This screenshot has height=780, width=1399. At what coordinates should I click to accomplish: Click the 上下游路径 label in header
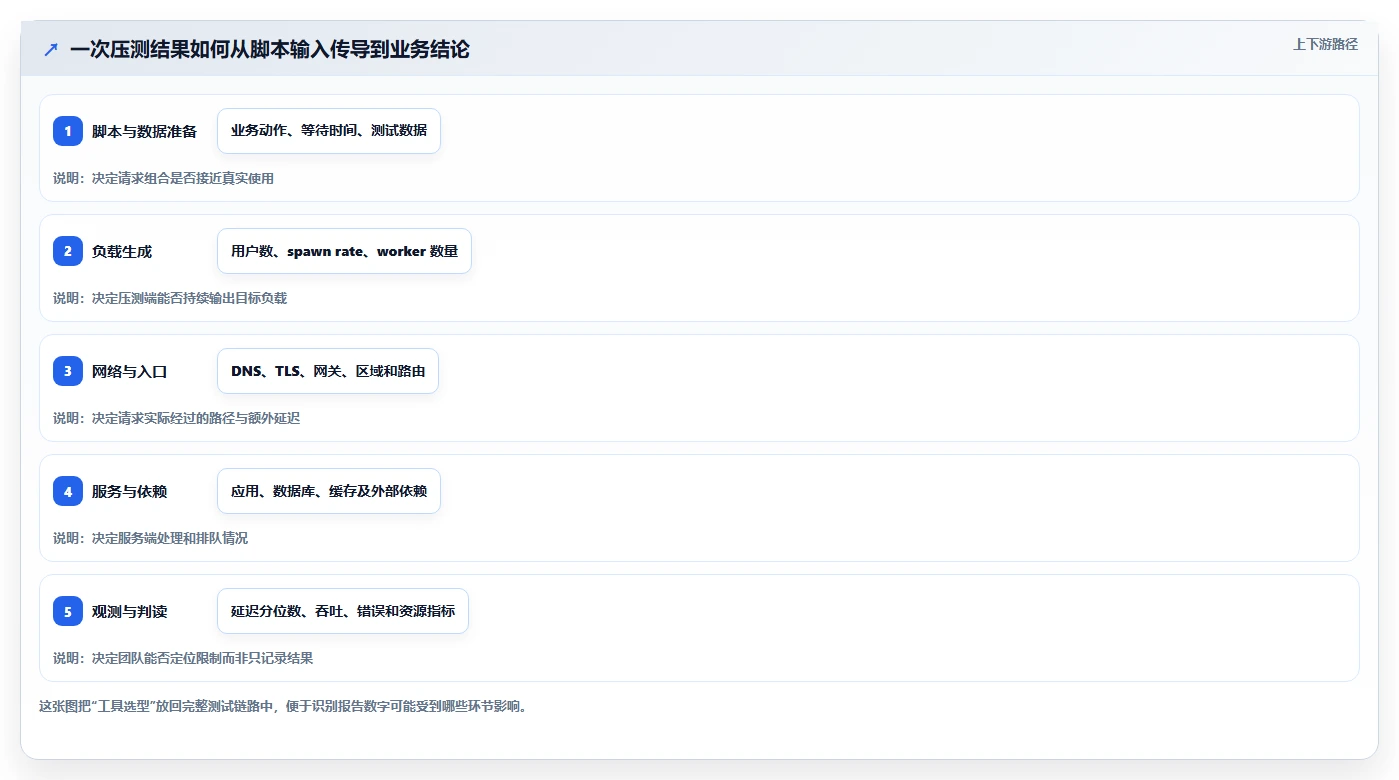pyautogui.click(x=1325, y=44)
